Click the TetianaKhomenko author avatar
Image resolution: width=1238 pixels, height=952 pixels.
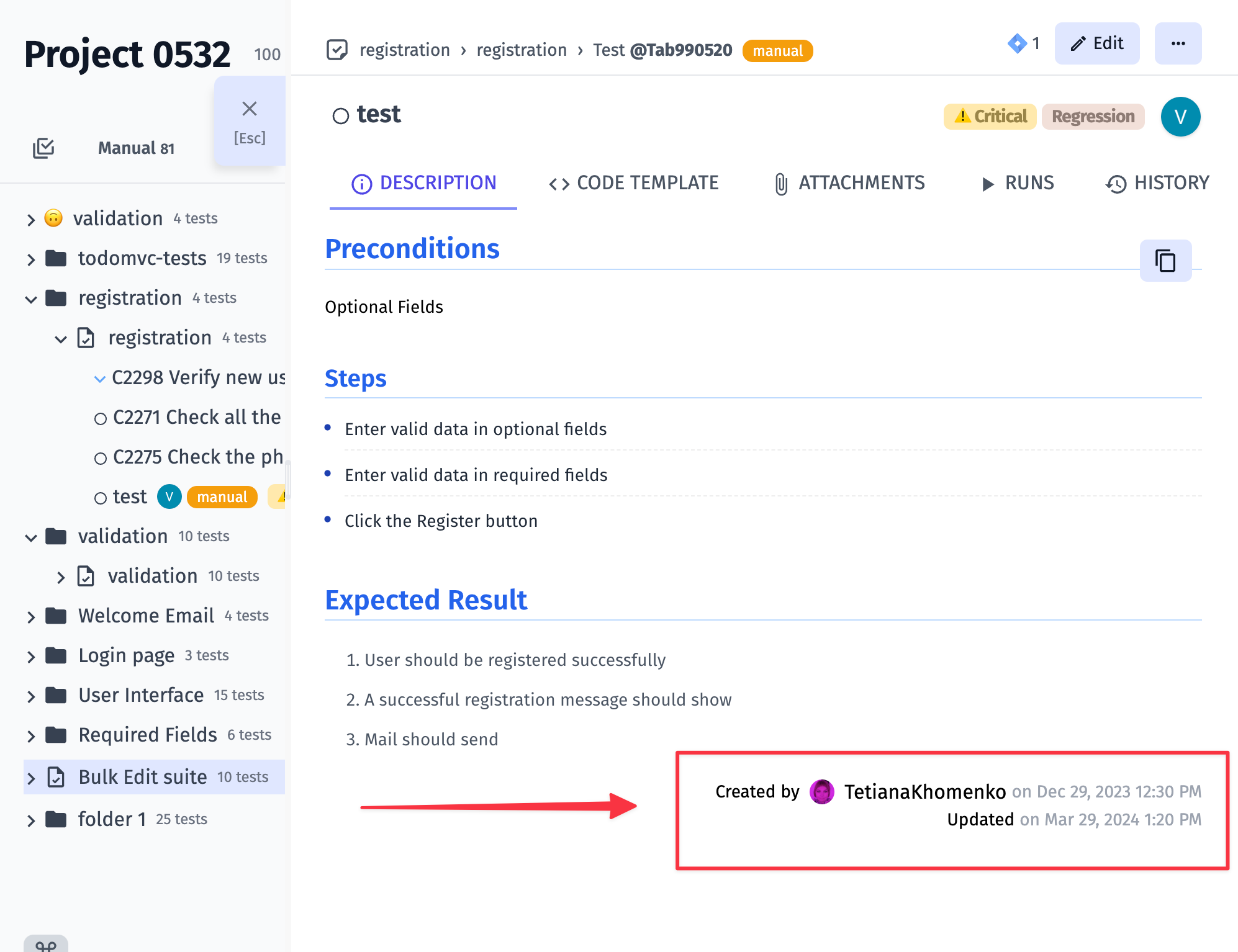(x=821, y=792)
